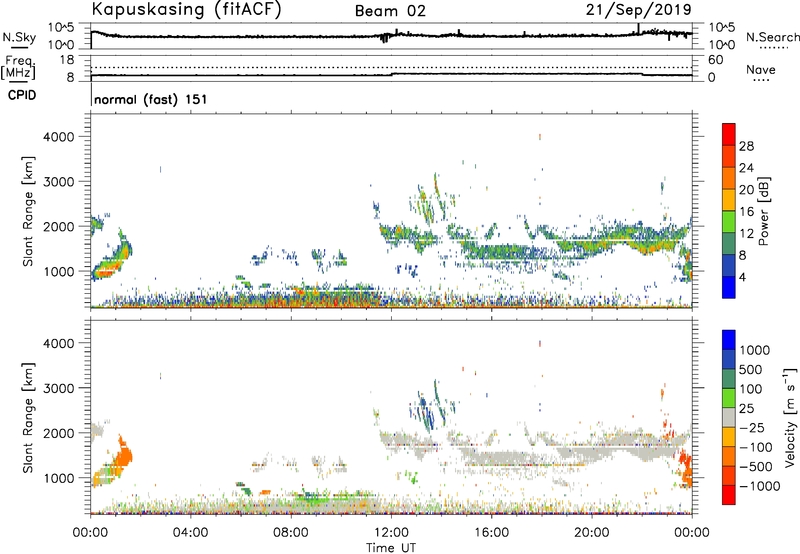Pick the green 25–100 velocity color segment

729,398
